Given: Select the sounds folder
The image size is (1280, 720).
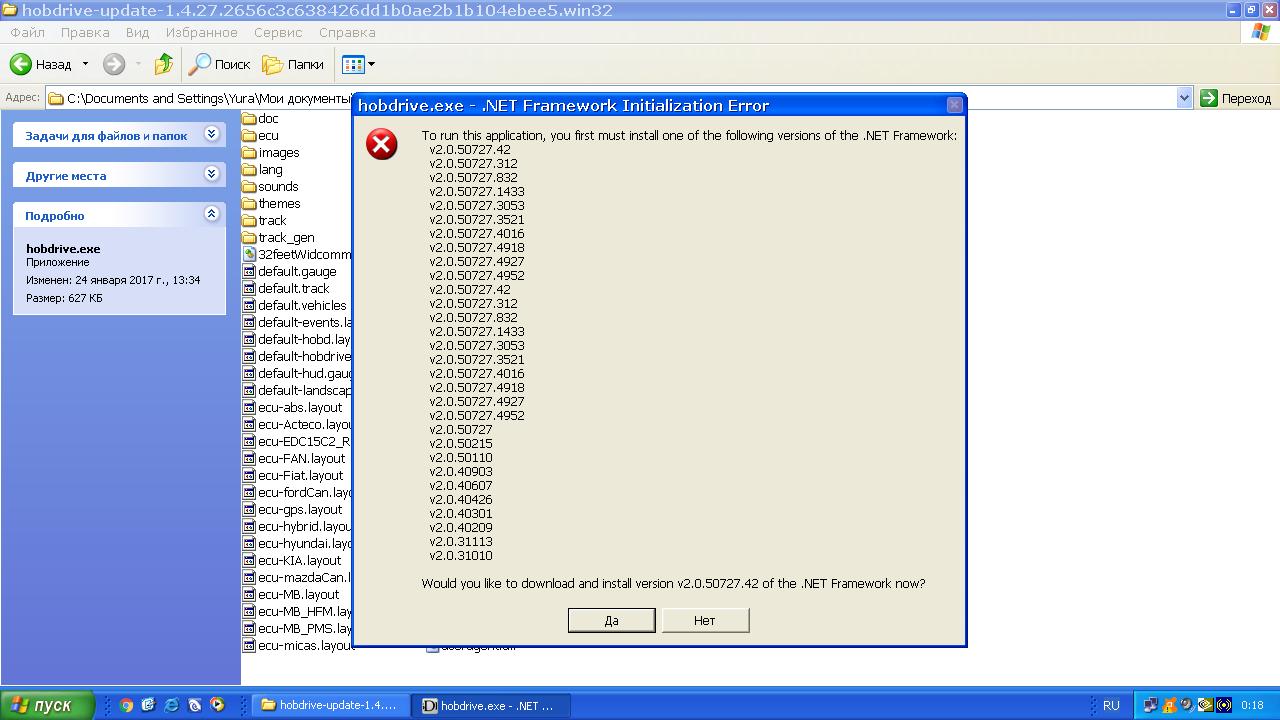Looking at the screenshot, I should pos(270,186).
